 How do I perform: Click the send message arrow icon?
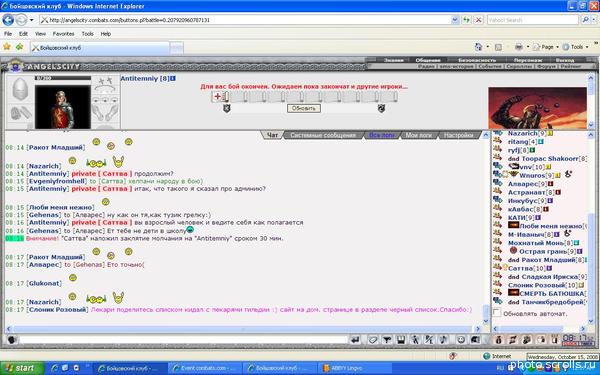coord(355,340)
